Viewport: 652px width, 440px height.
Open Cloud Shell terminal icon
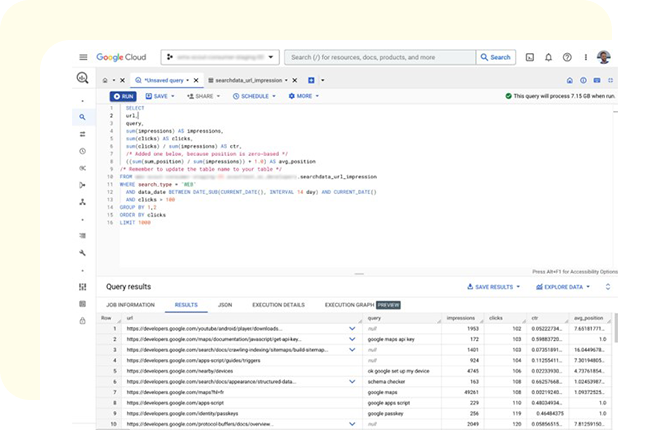(x=530, y=58)
